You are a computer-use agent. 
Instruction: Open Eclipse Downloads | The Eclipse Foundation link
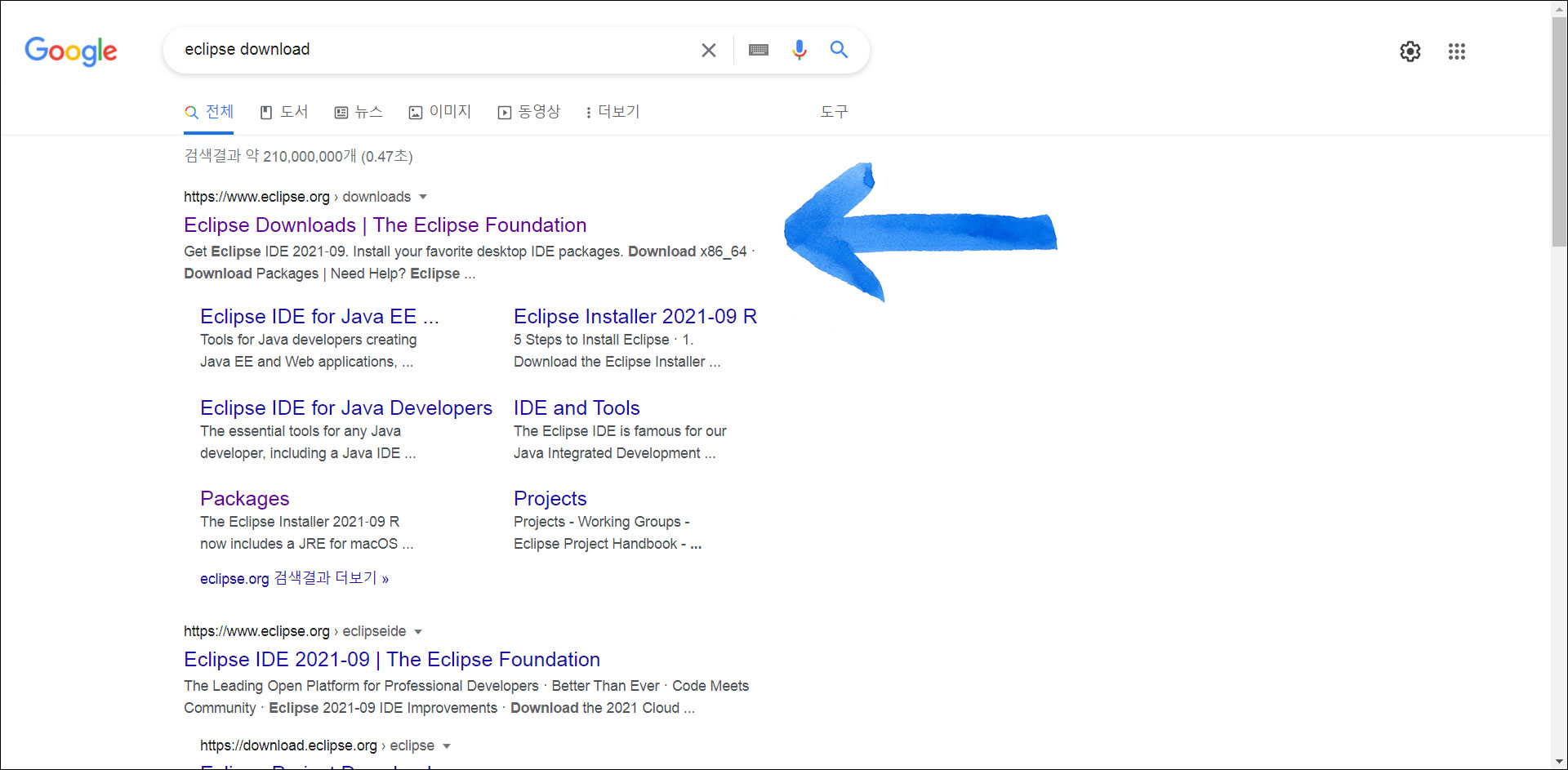385,225
